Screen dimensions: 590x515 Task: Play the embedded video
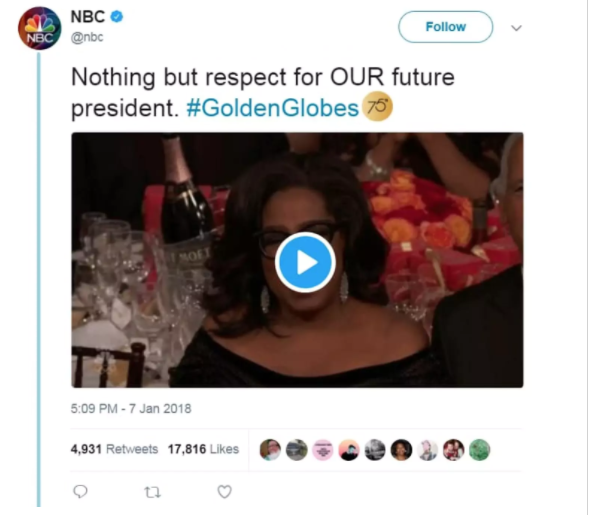[x=305, y=262]
